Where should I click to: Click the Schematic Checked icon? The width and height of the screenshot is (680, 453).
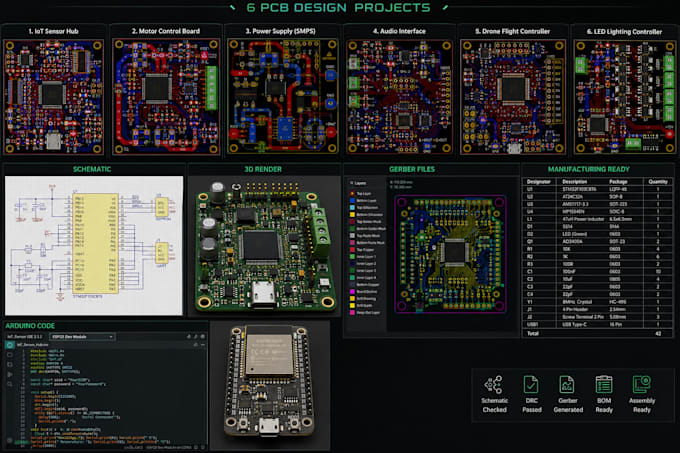[494, 385]
